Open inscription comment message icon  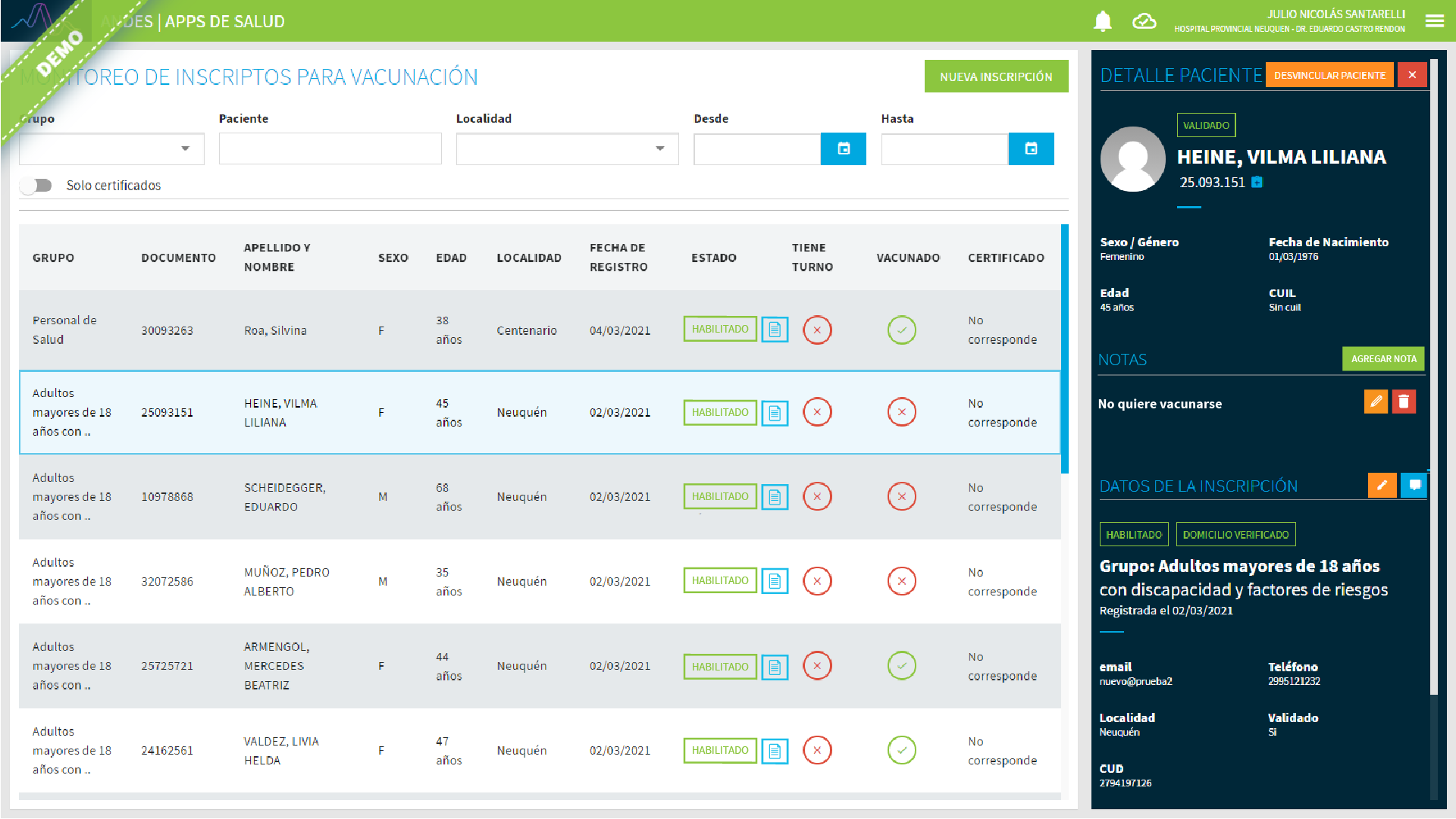pyautogui.click(x=1414, y=485)
